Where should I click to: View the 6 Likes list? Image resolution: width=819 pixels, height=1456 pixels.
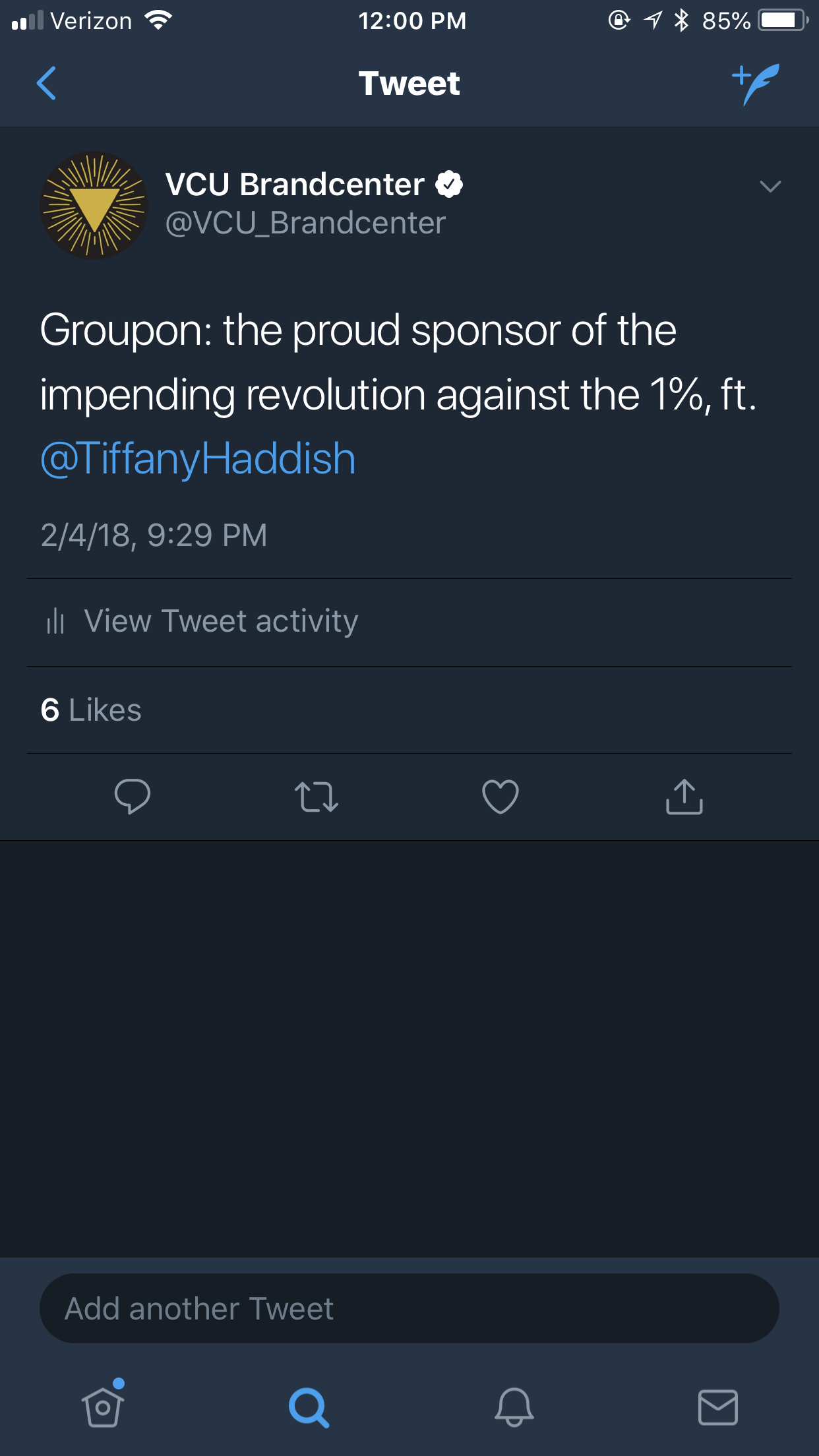pyautogui.click(x=91, y=710)
